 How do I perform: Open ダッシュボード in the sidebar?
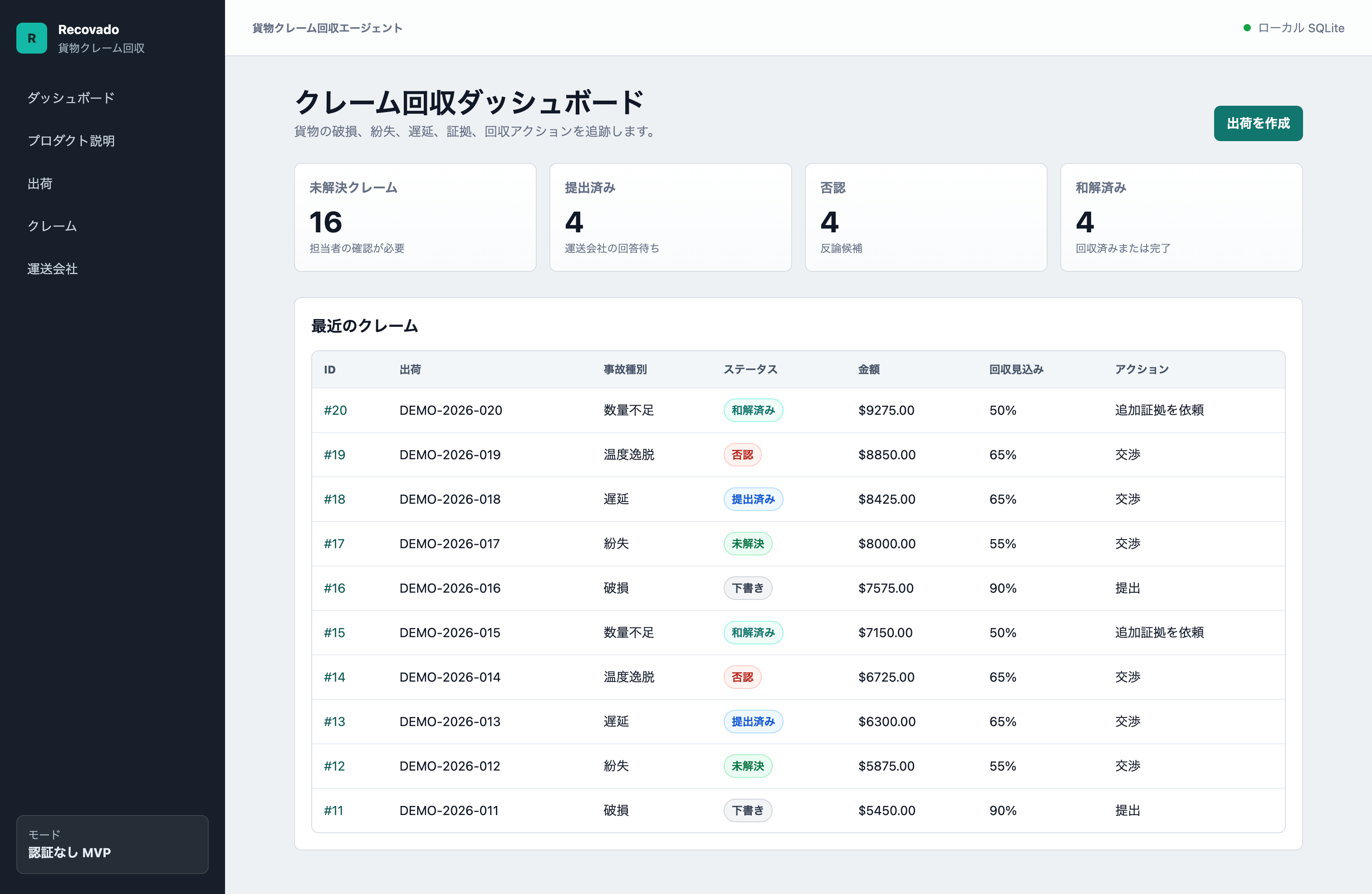click(71, 98)
